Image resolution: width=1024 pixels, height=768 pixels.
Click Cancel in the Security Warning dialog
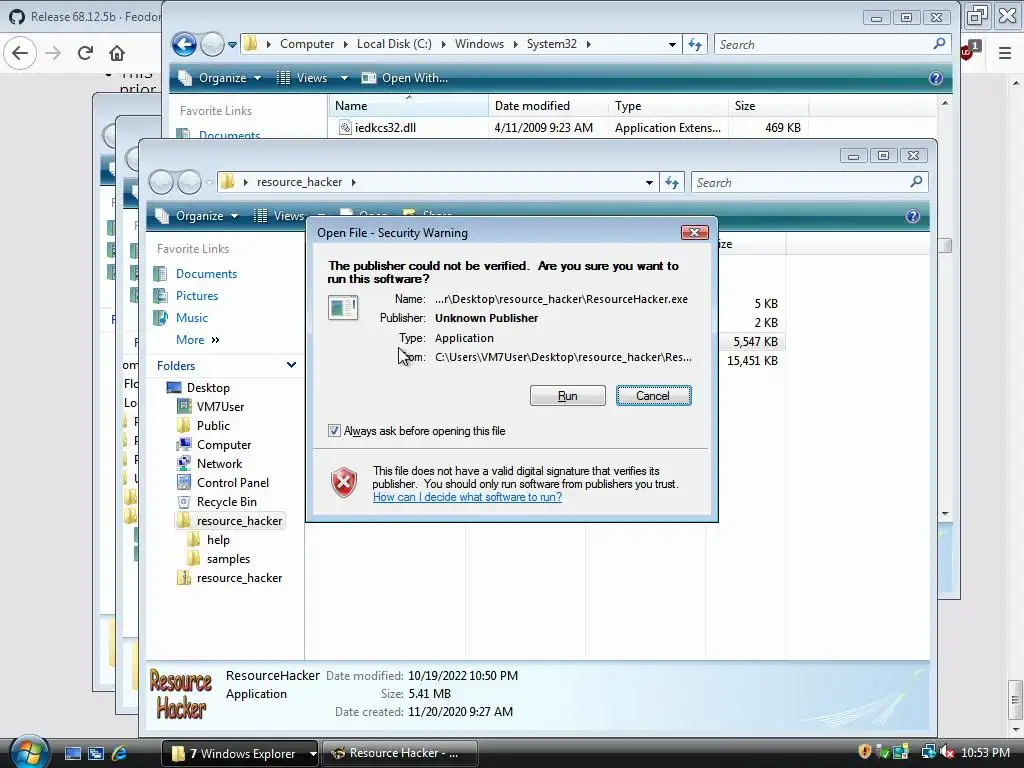click(x=653, y=396)
